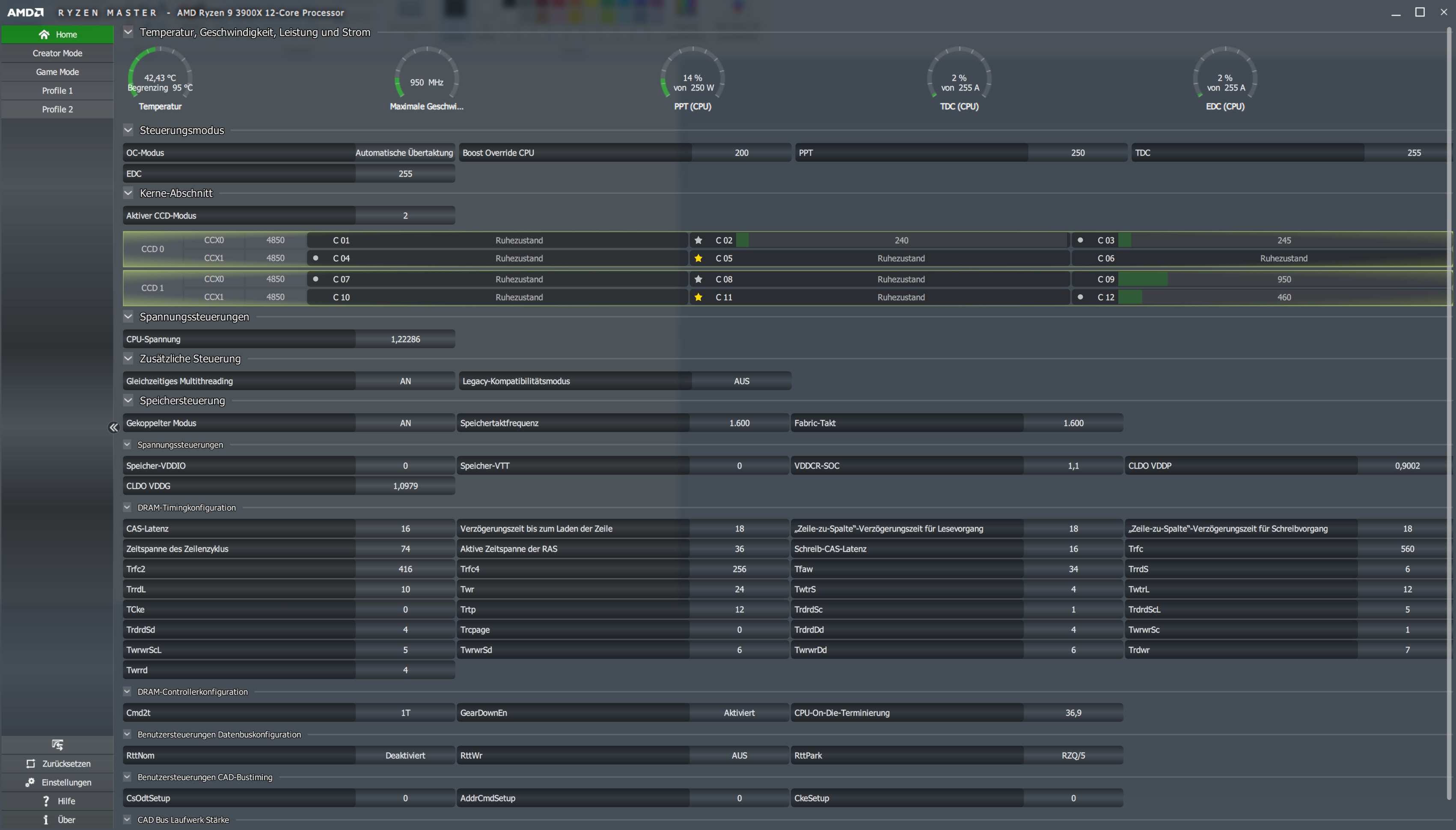Click Aktiver CCD-Modus value 2
1456x830 pixels.
coord(405,216)
